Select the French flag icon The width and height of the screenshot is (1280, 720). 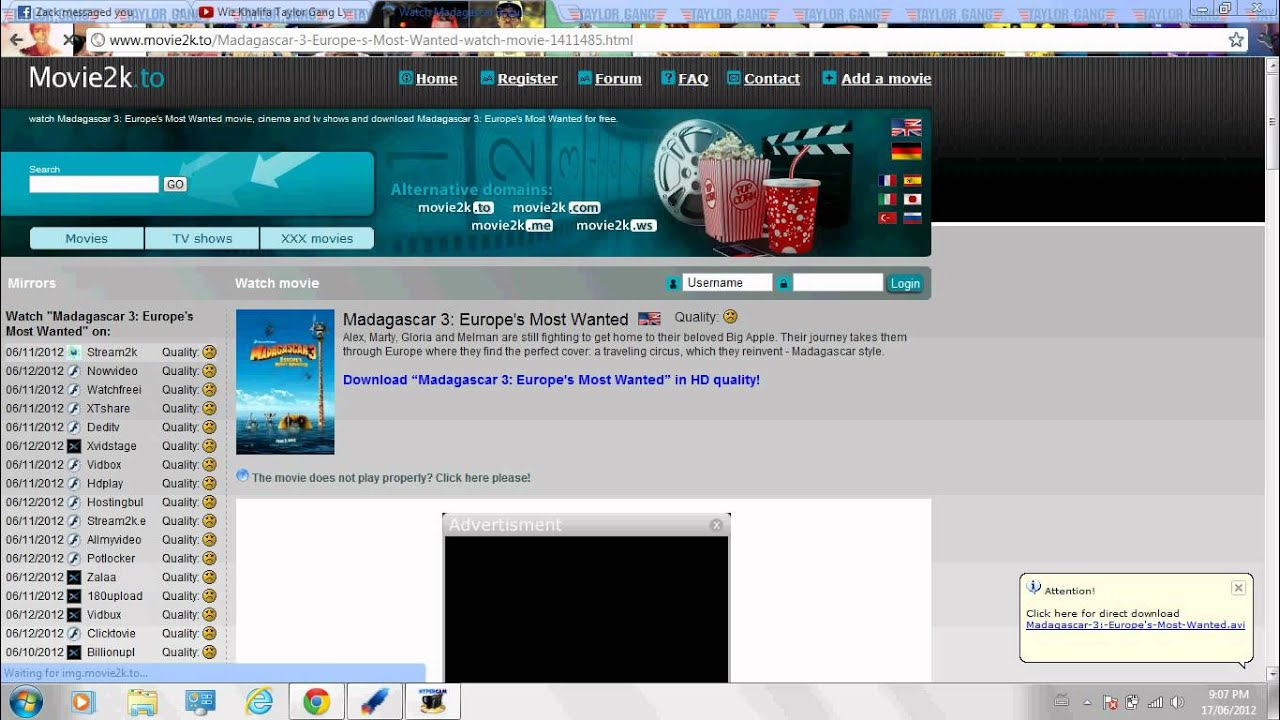887,181
